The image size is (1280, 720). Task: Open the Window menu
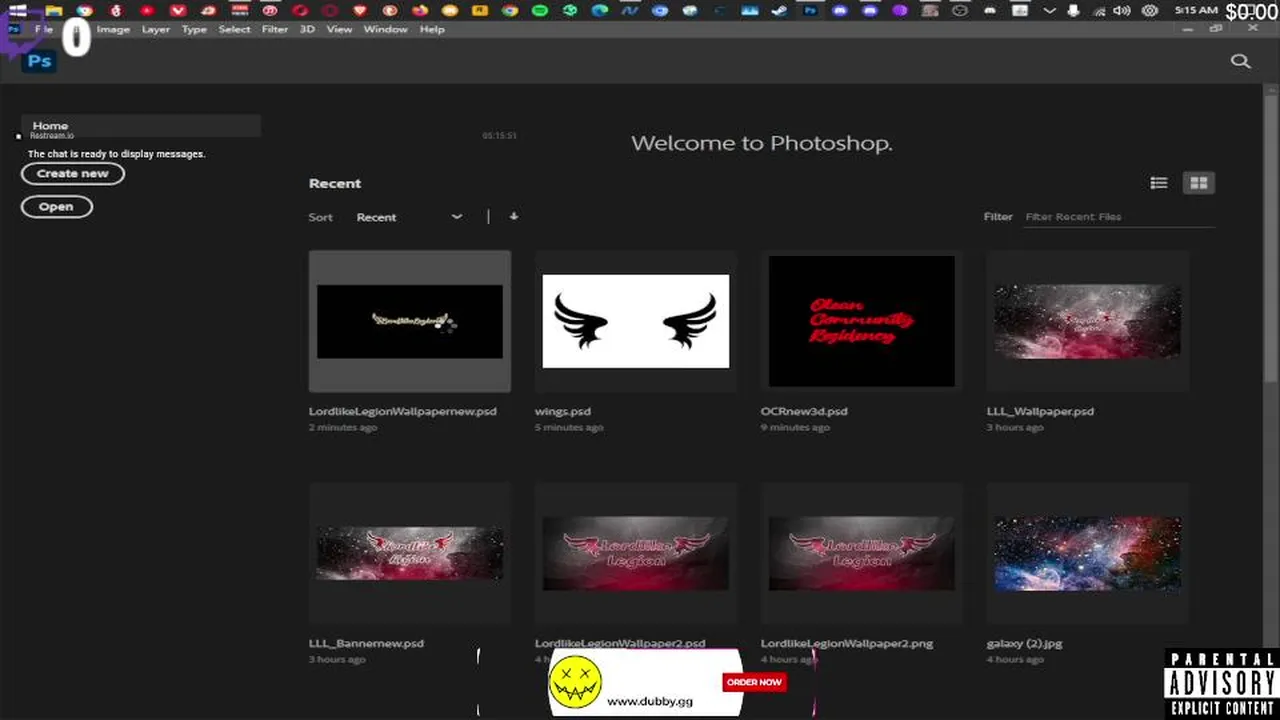pyautogui.click(x=385, y=29)
